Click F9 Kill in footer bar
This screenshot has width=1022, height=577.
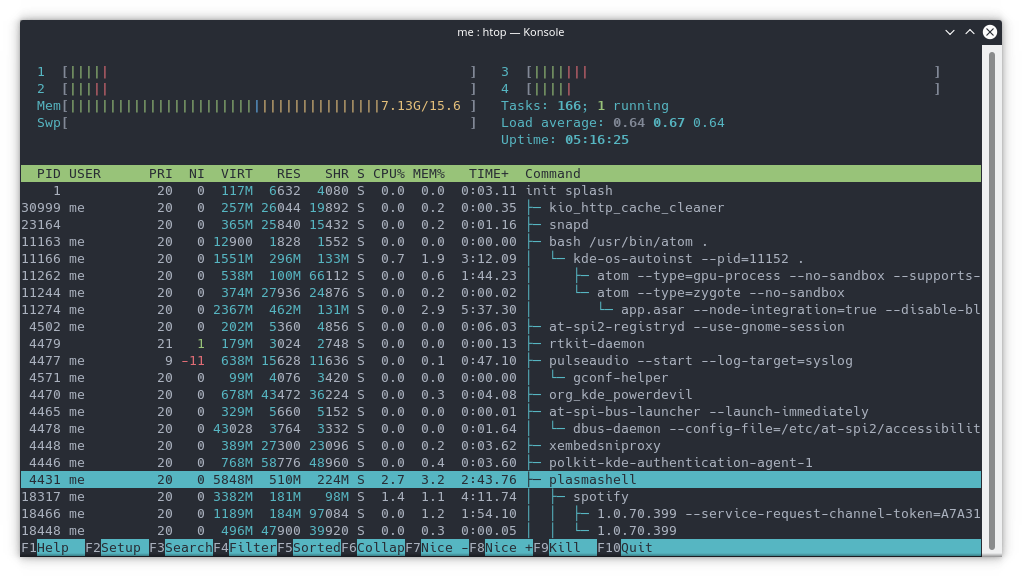(x=565, y=548)
